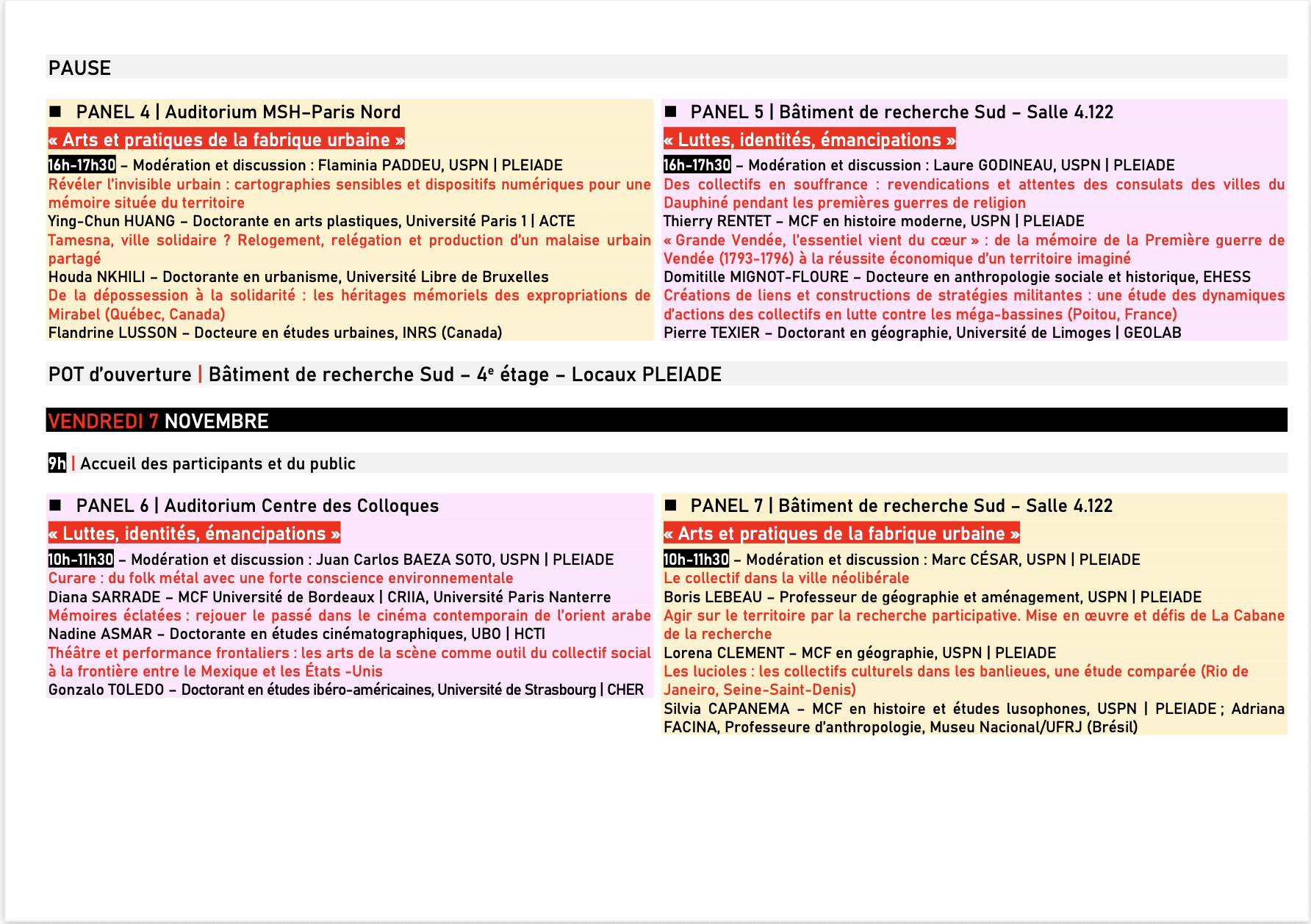Viewport: 1311px width, 924px height.
Task: Click the speaker name Ying-Chun HUANG
Action: click(x=112, y=221)
